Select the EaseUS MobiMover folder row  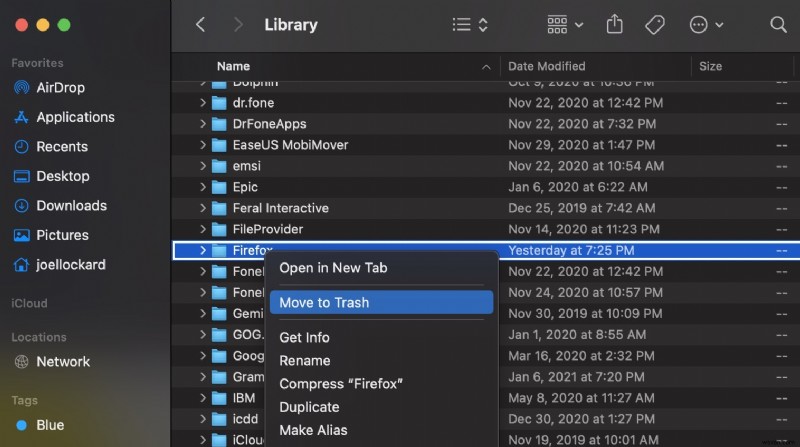pyautogui.click(x=283, y=145)
